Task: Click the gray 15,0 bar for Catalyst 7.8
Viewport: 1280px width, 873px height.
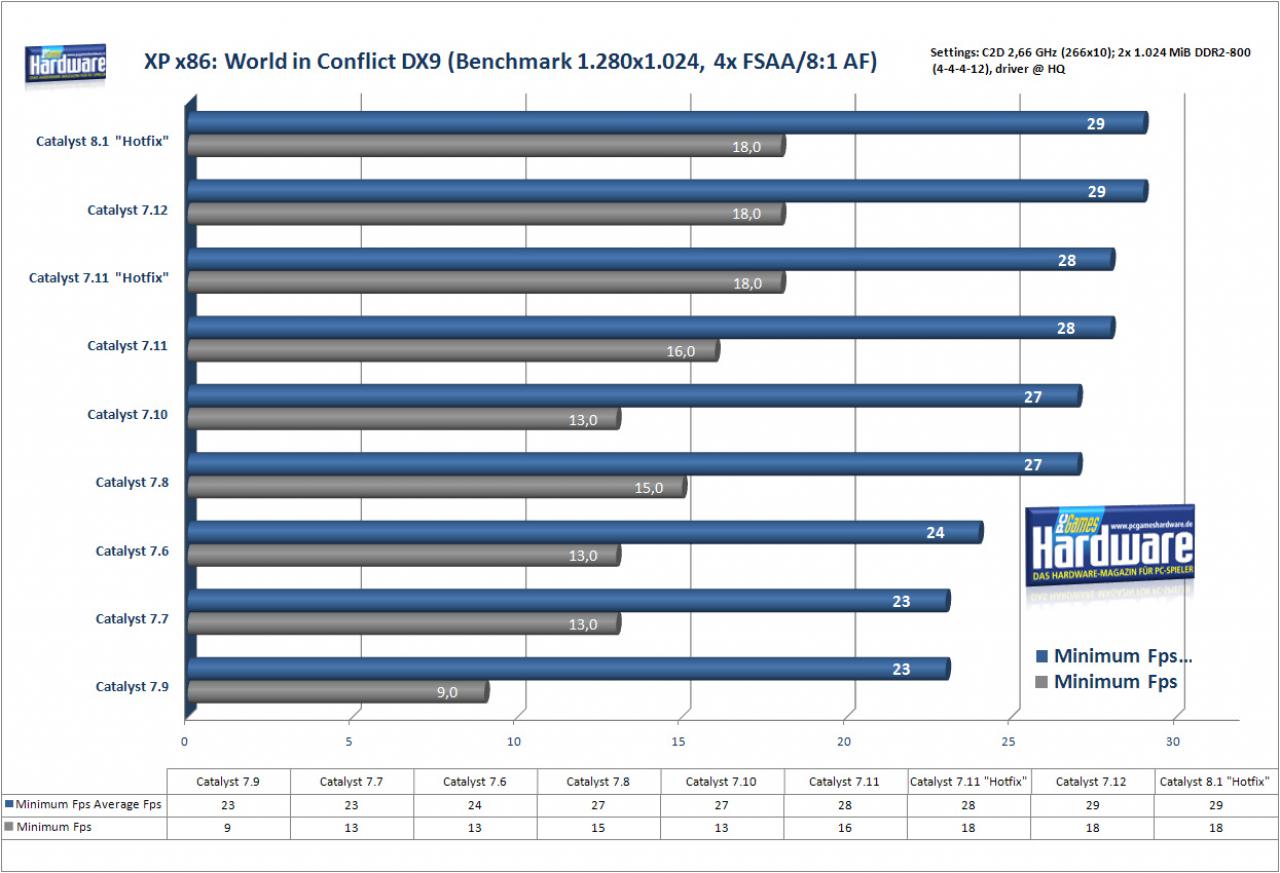Action: tap(437, 487)
